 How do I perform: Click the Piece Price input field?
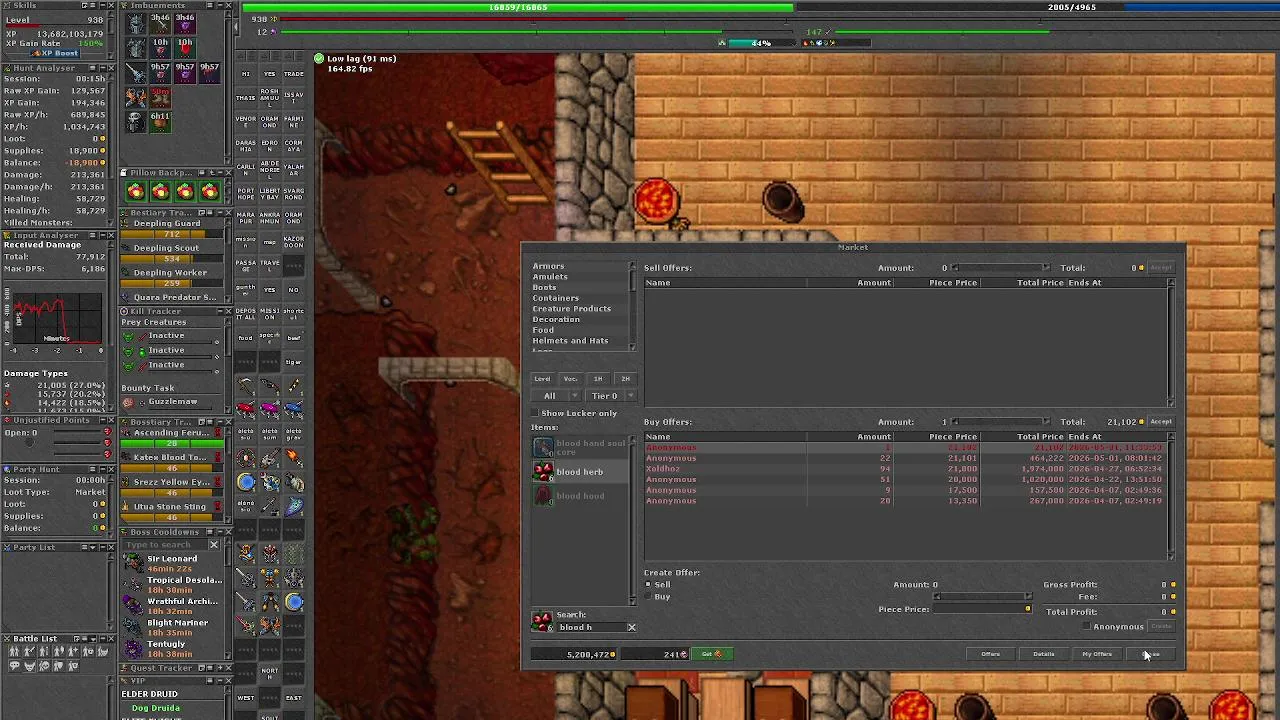(x=981, y=609)
